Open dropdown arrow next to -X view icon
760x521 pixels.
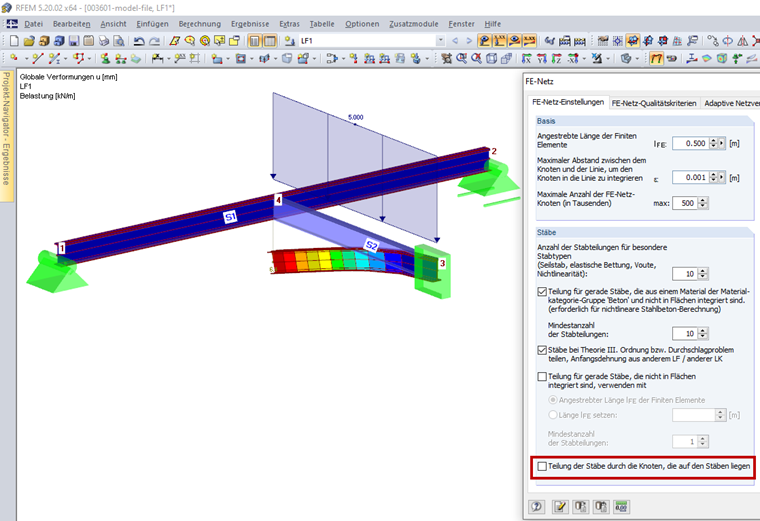tap(584, 59)
